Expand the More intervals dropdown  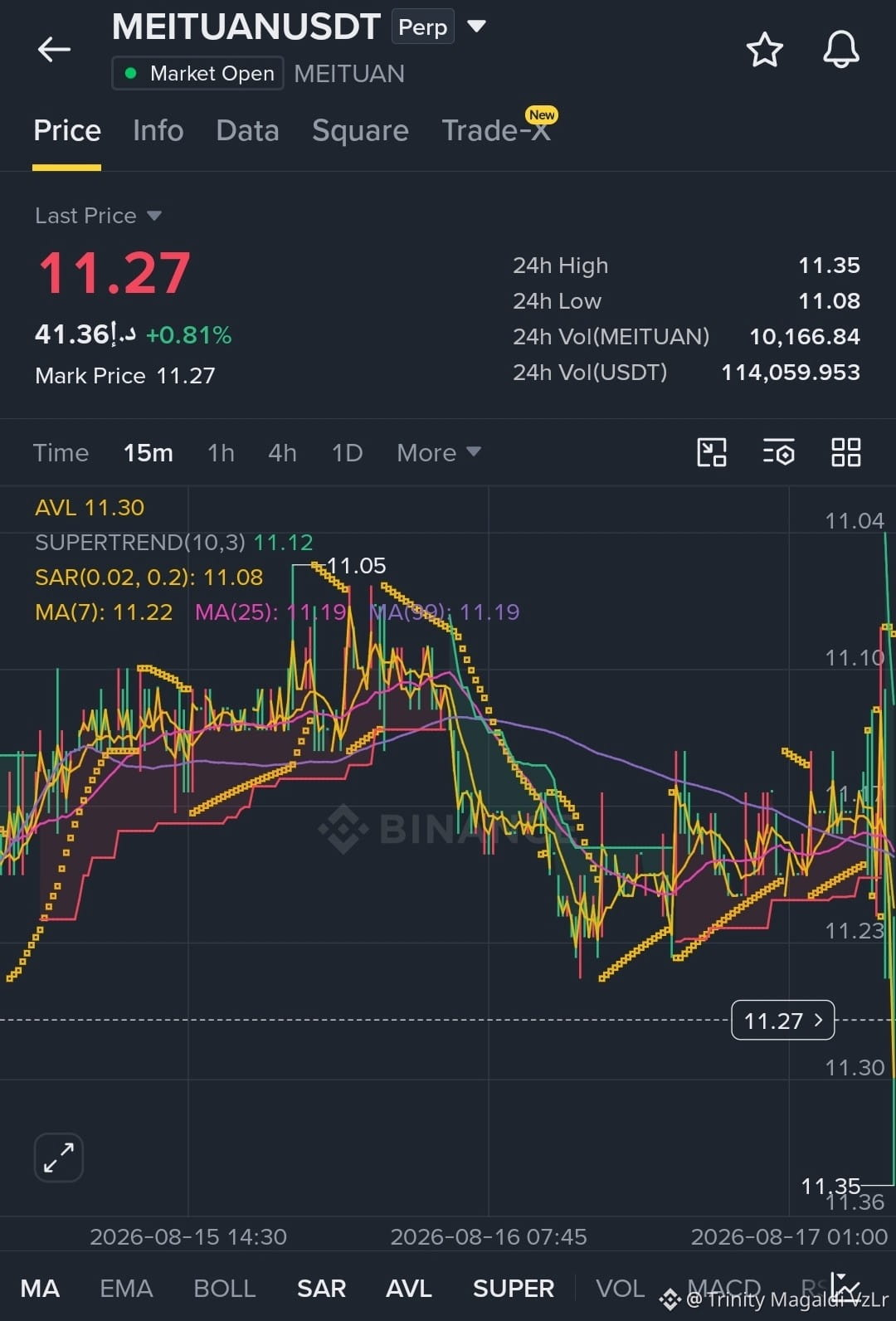pos(438,453)
